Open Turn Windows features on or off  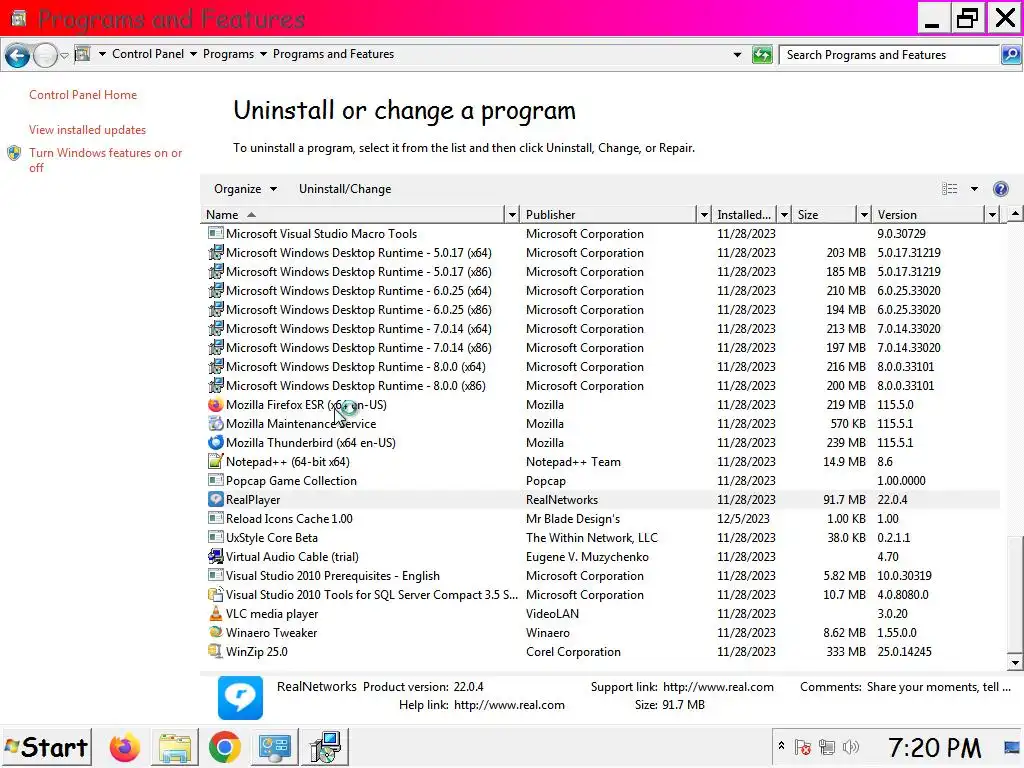[x=105, y=160]
